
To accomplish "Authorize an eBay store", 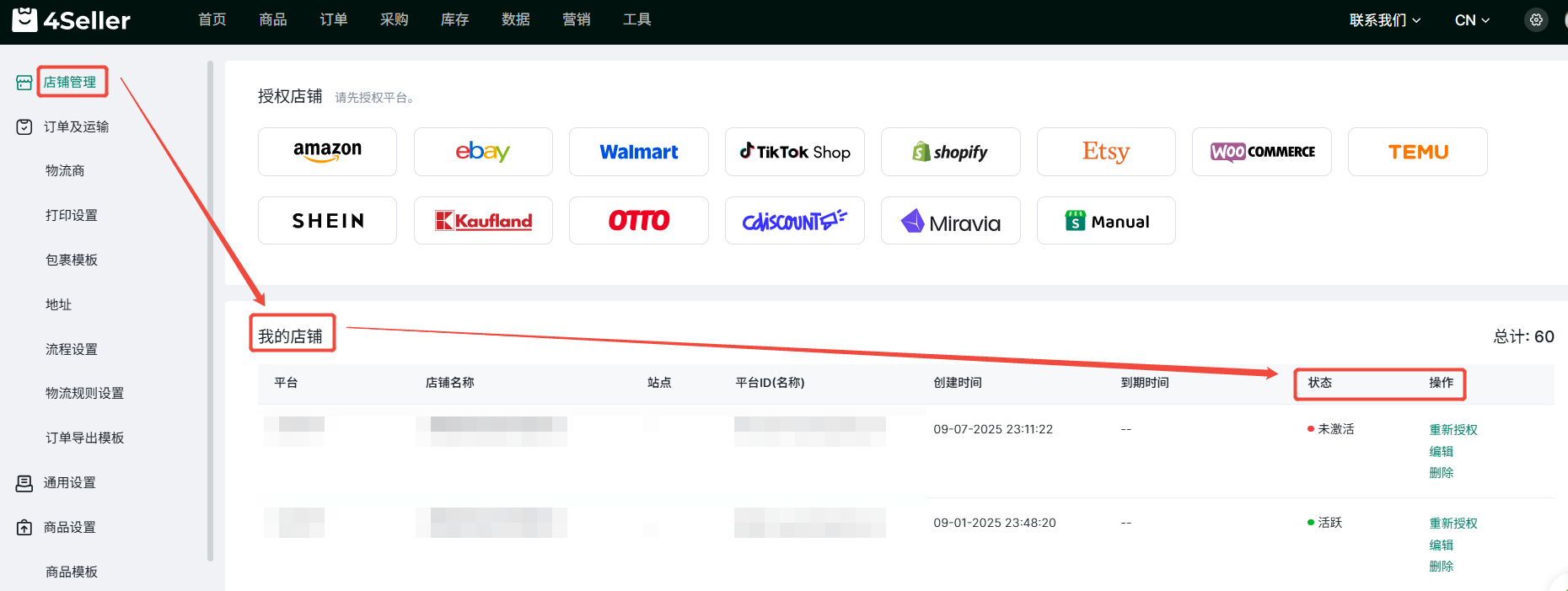I will tap(483, 152).
